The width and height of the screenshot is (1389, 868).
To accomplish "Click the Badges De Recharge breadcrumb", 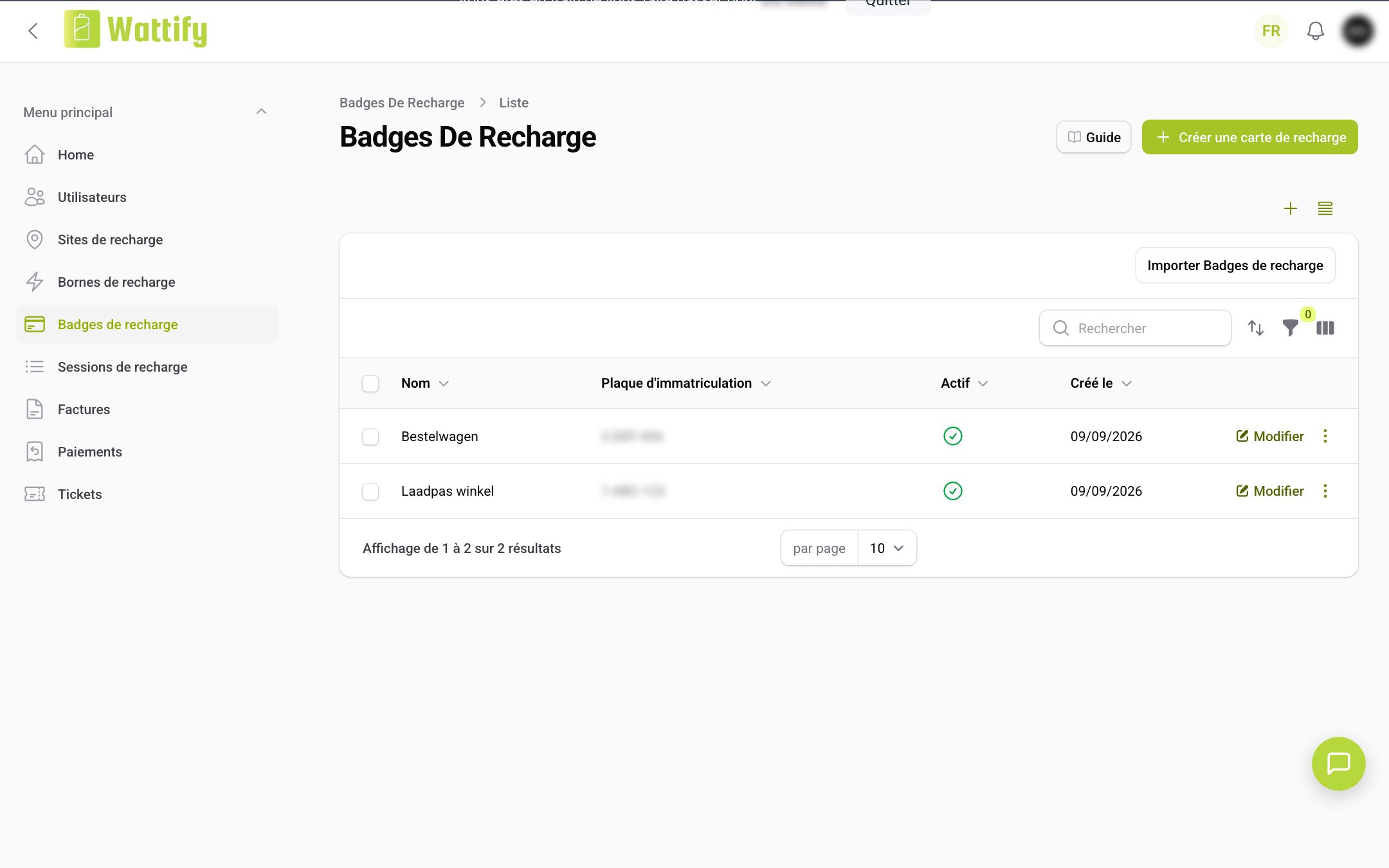I will [402, 103].
